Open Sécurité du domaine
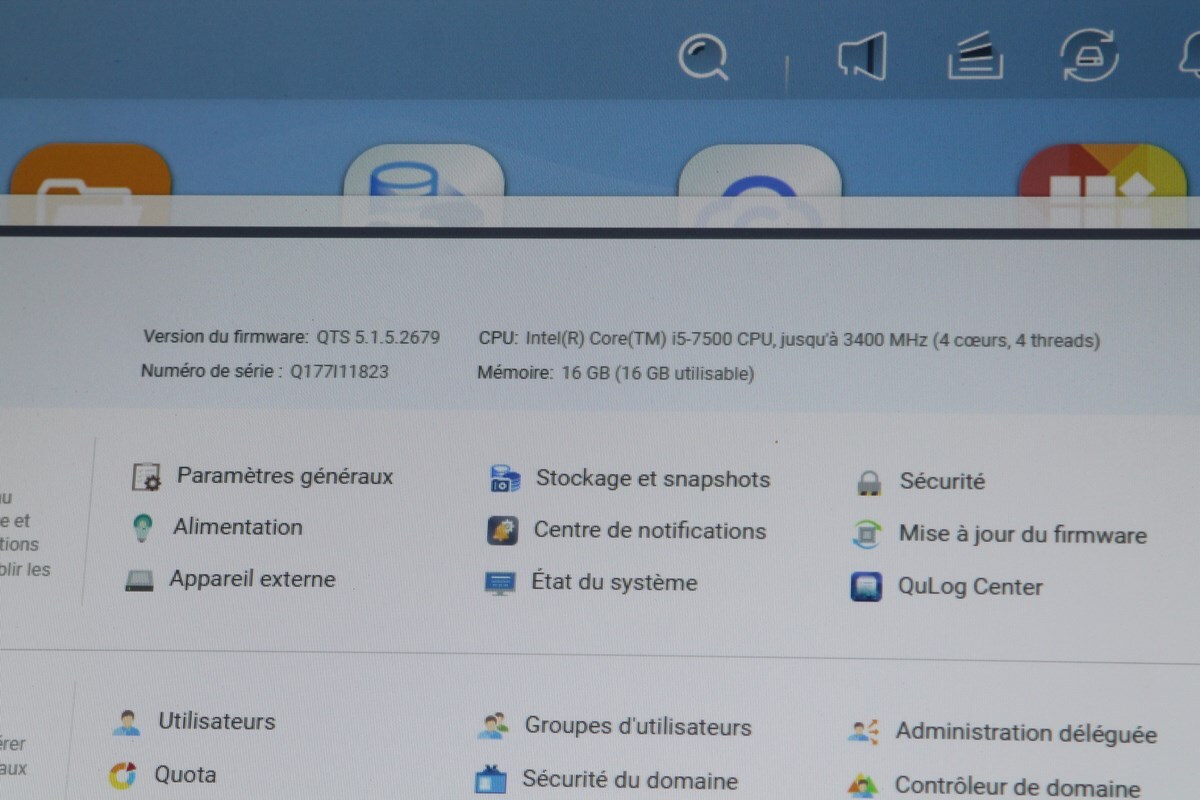 (x=630, y=780)
